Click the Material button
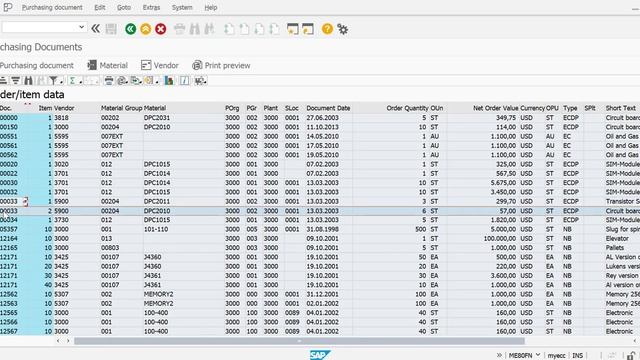 pyautogui.click(x=108, y=65)
